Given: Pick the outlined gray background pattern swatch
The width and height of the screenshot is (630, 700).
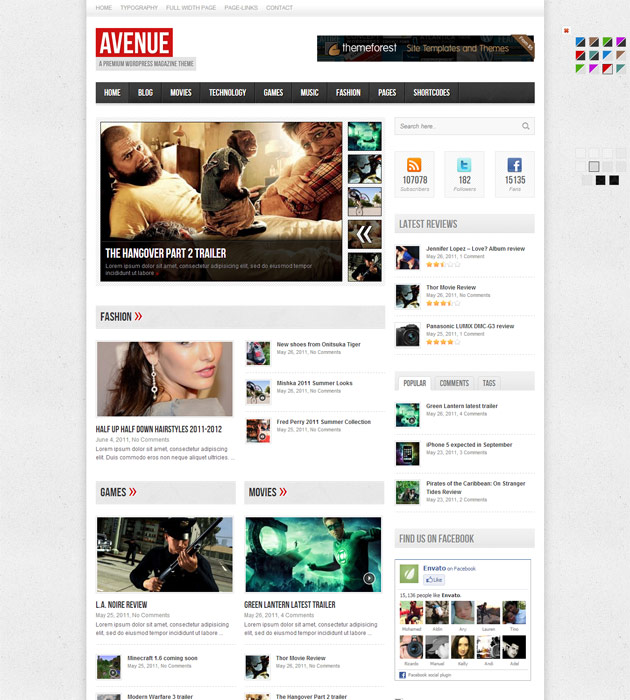Looking at the screenshot, I should pos(594,167).
